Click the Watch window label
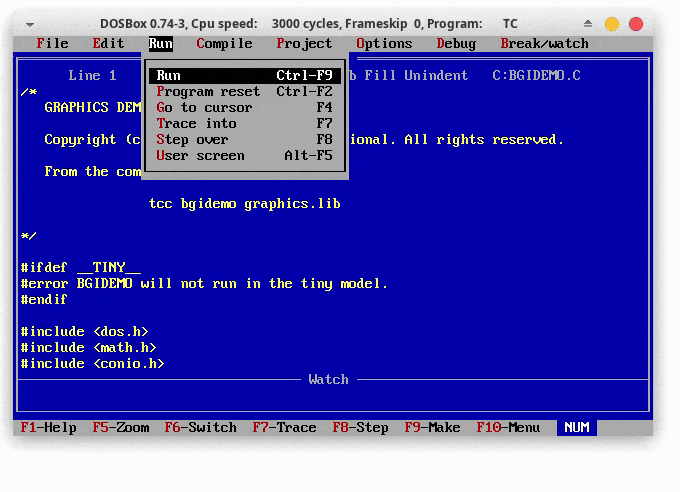The height and width of the screenshot is (492, 680). (x=328, y=380)
